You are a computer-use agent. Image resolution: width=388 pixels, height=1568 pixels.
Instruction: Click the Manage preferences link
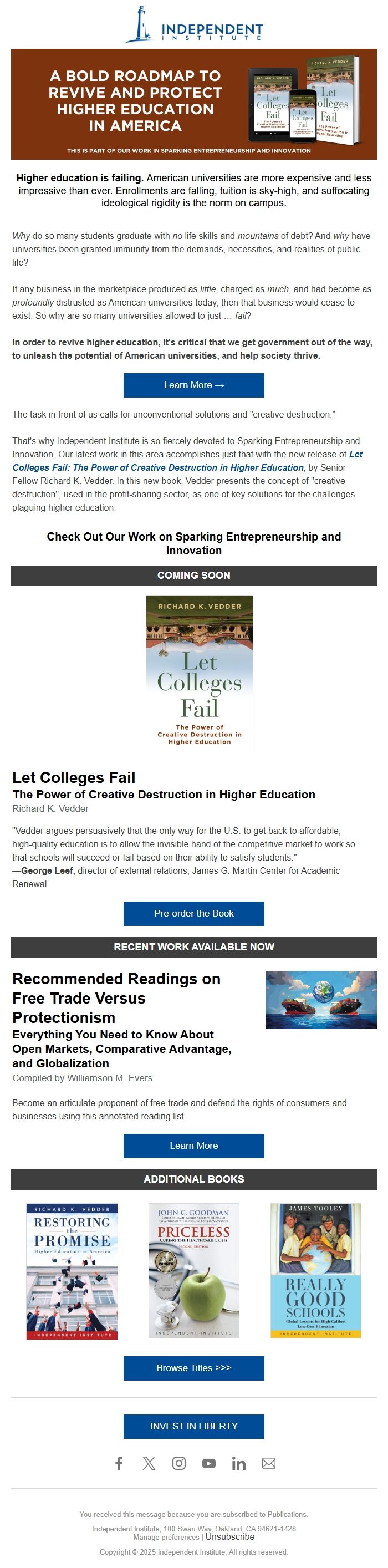point(166,1537)
